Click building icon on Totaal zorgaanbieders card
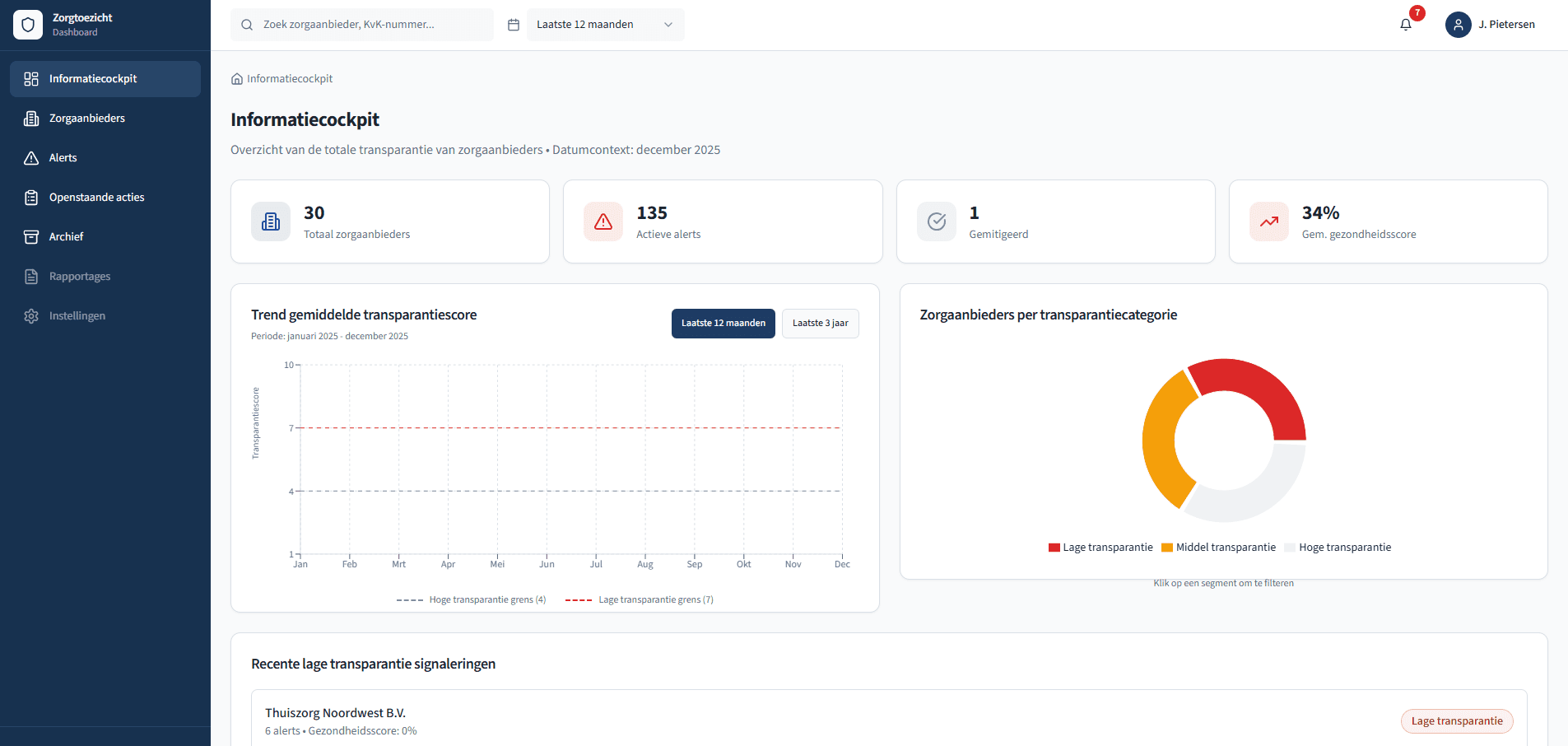 click(x=271, y=221)
